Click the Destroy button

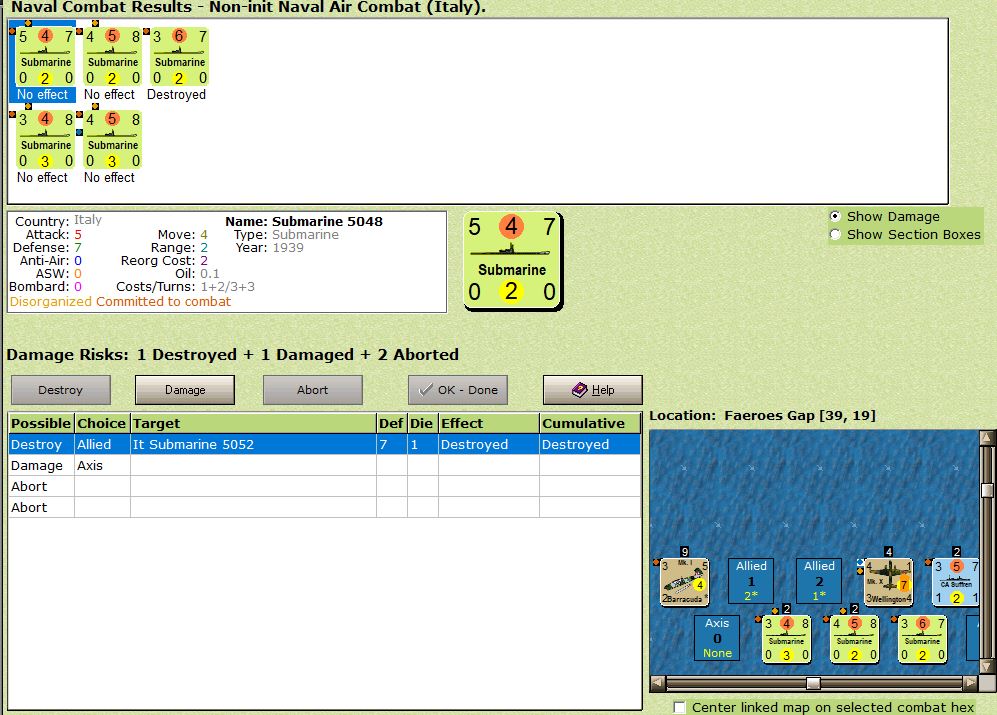tap(60, 390)
